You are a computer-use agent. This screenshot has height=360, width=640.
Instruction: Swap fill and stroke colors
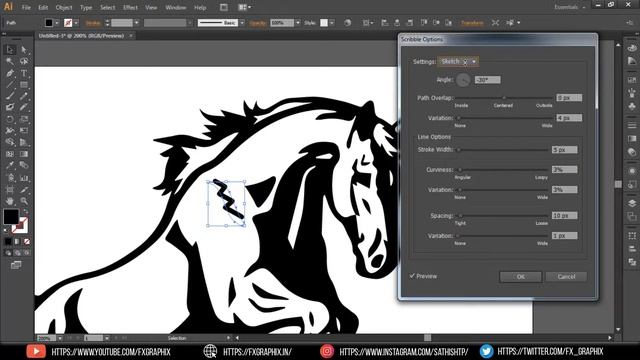[x=25, y=211]
